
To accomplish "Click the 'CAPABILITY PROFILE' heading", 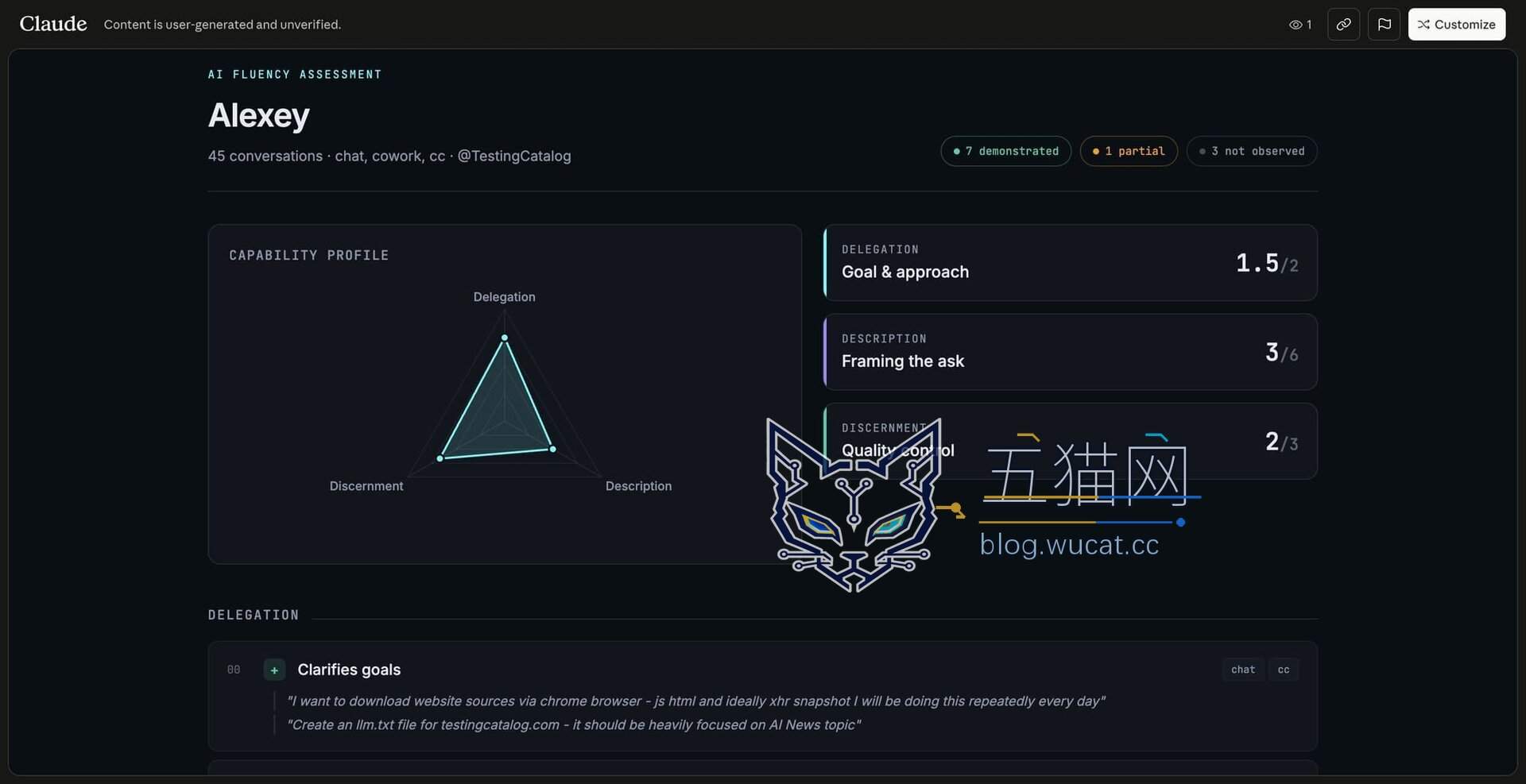I will [309, 256].
